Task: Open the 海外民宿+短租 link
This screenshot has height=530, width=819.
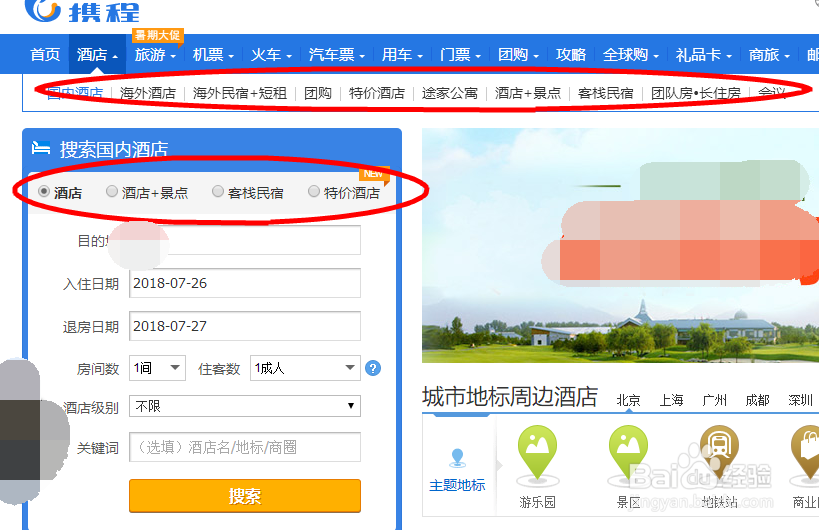Action: [x=240, y=93]
